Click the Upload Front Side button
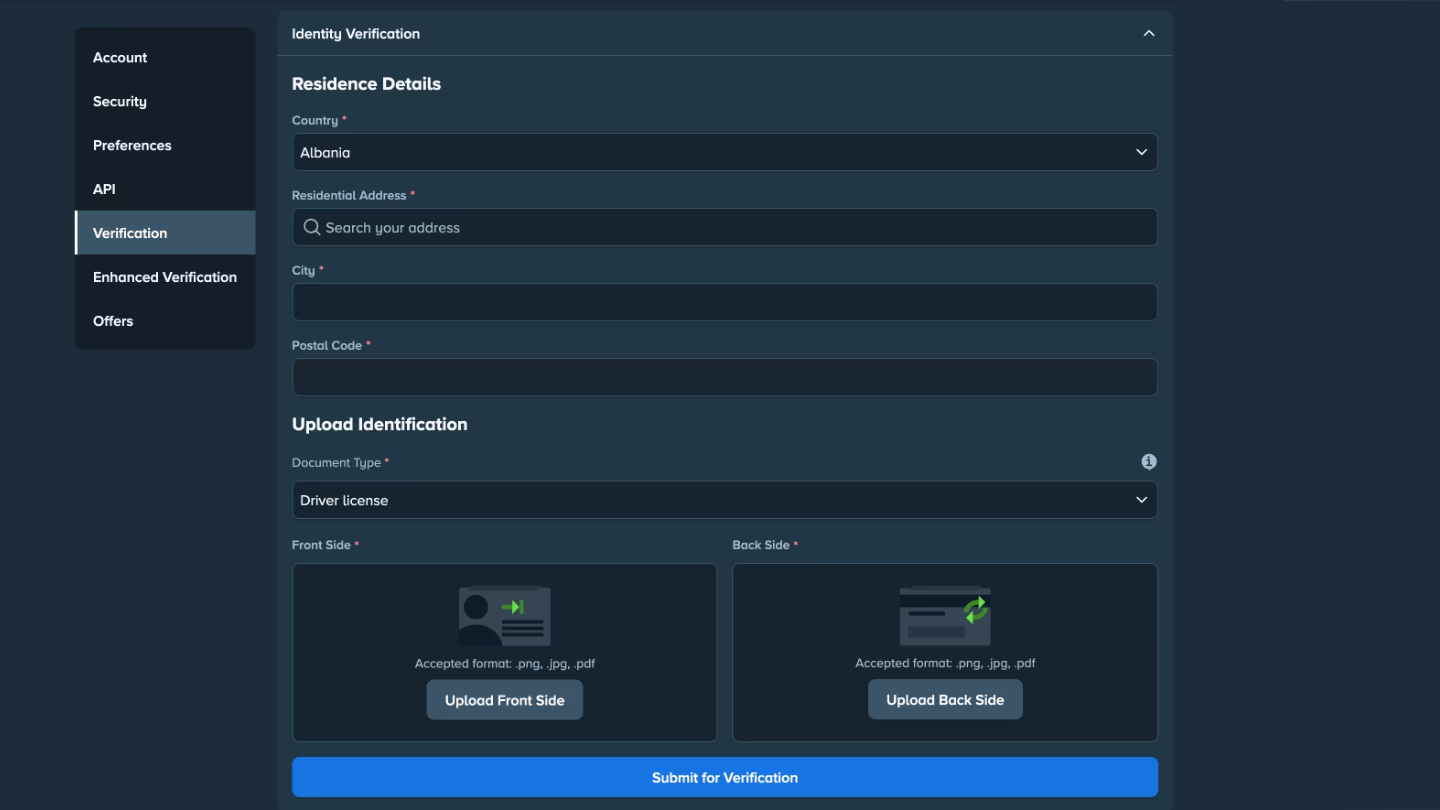Screen dimensions: 1440x810 (505, 700)
